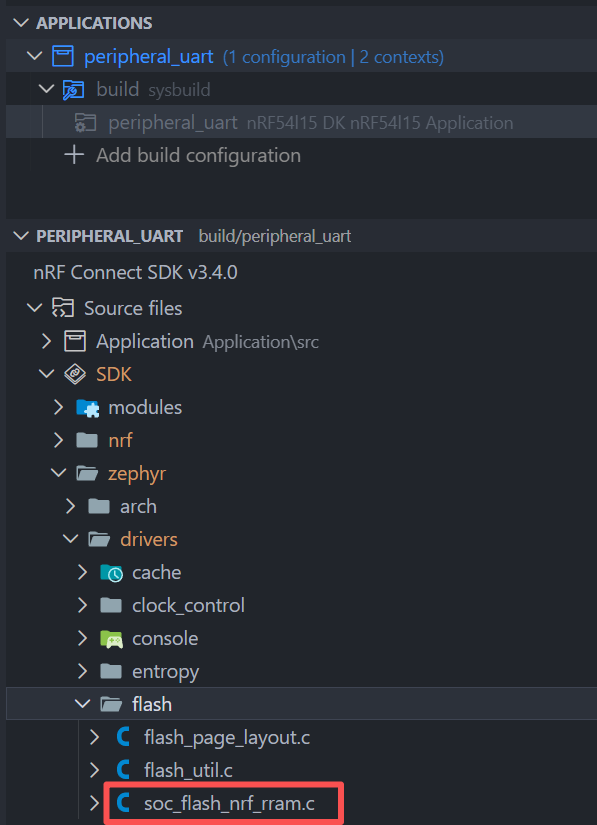
Task: Collapse the APPLICATIONS section
Action: pyautogui.click(x=21, y=23)
